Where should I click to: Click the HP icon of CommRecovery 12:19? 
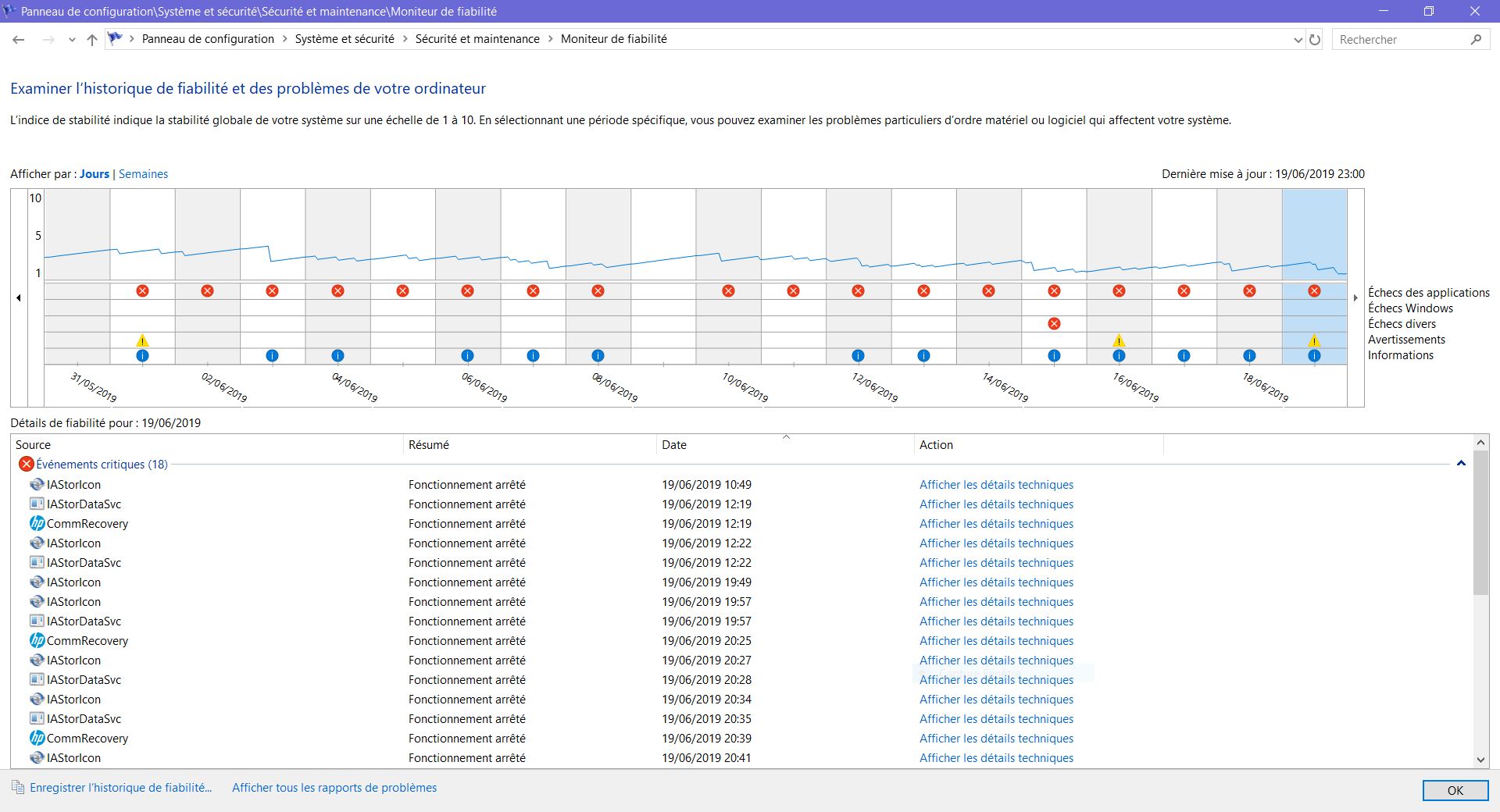(x=37, y=523)
